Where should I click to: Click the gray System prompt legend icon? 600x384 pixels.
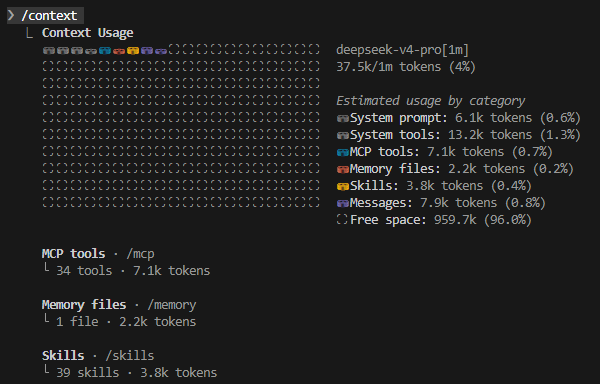click(342, 118)
